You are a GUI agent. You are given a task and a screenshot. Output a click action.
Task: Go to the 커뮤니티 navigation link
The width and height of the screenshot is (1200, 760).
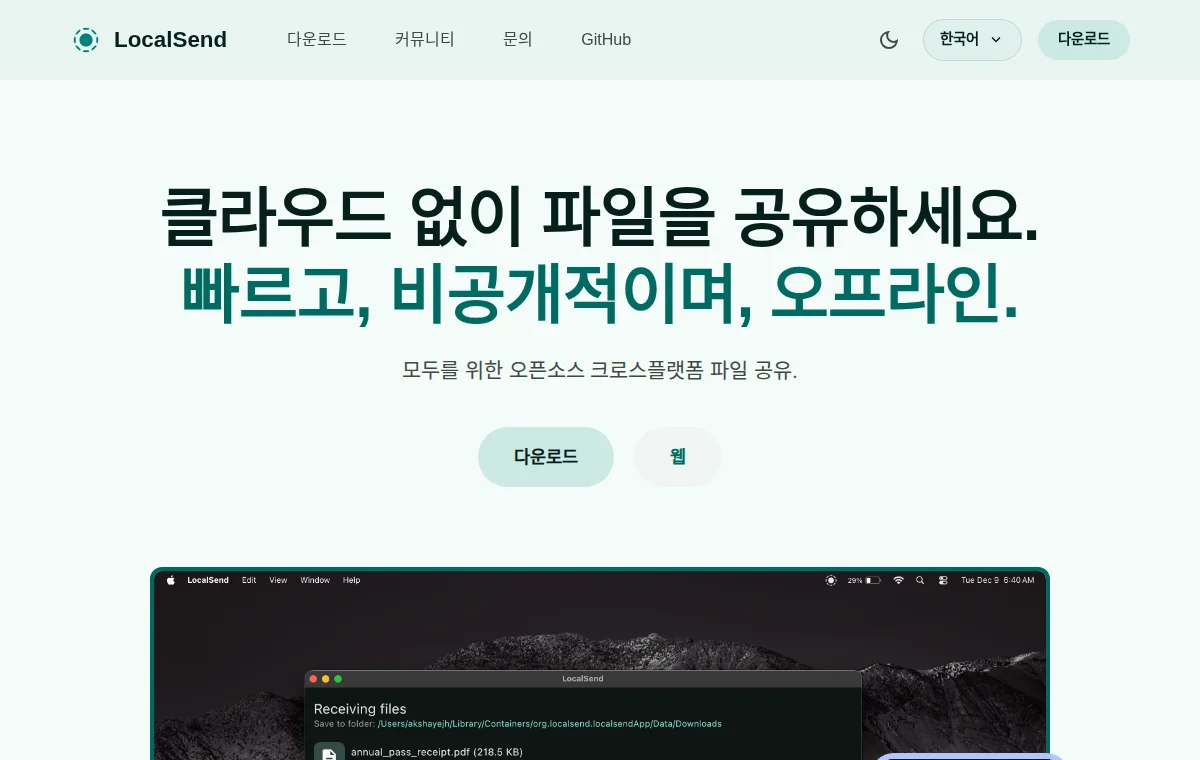pyautogui.click(x=425, y=40)
